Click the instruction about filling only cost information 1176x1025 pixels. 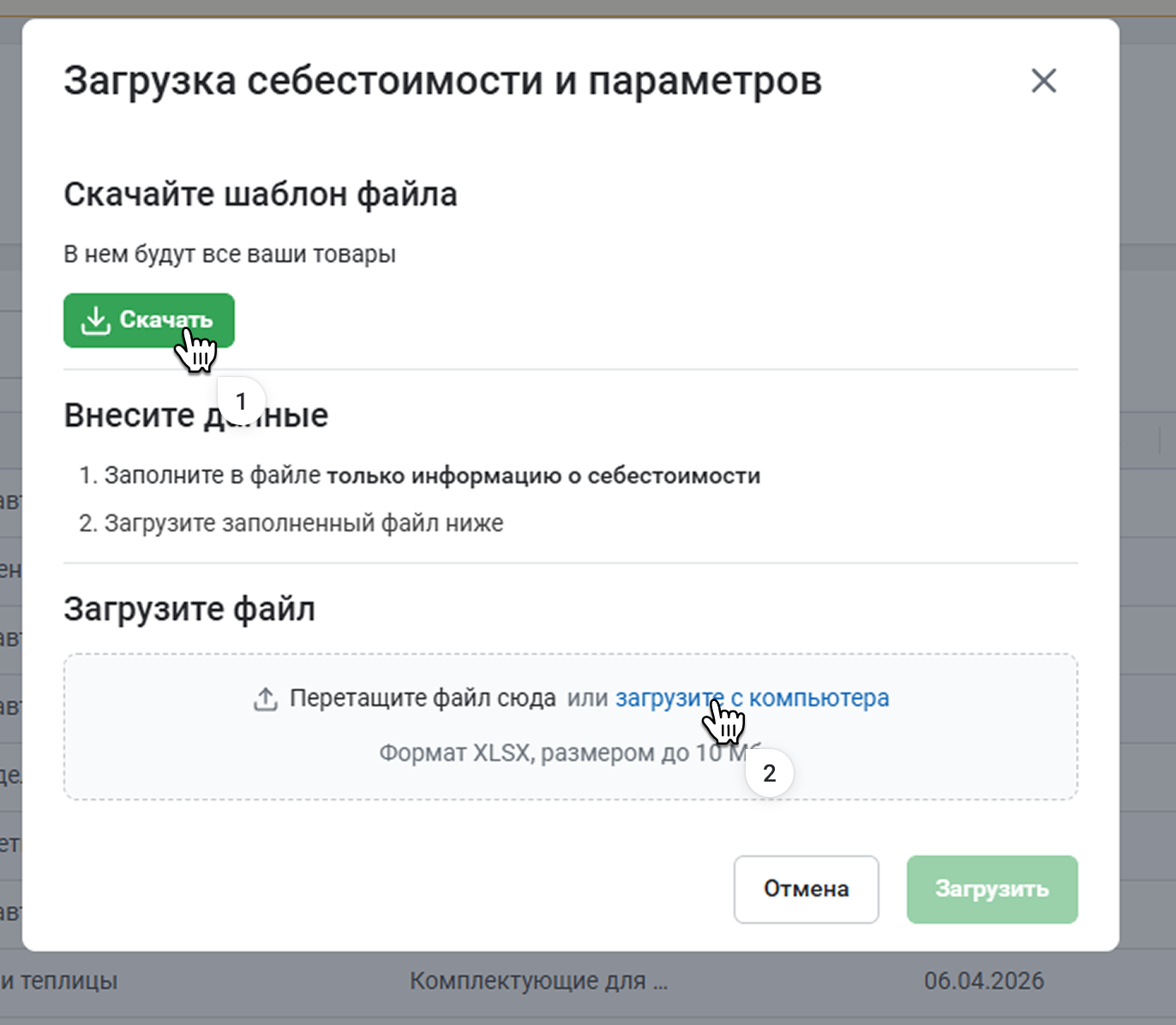[419, 476]
